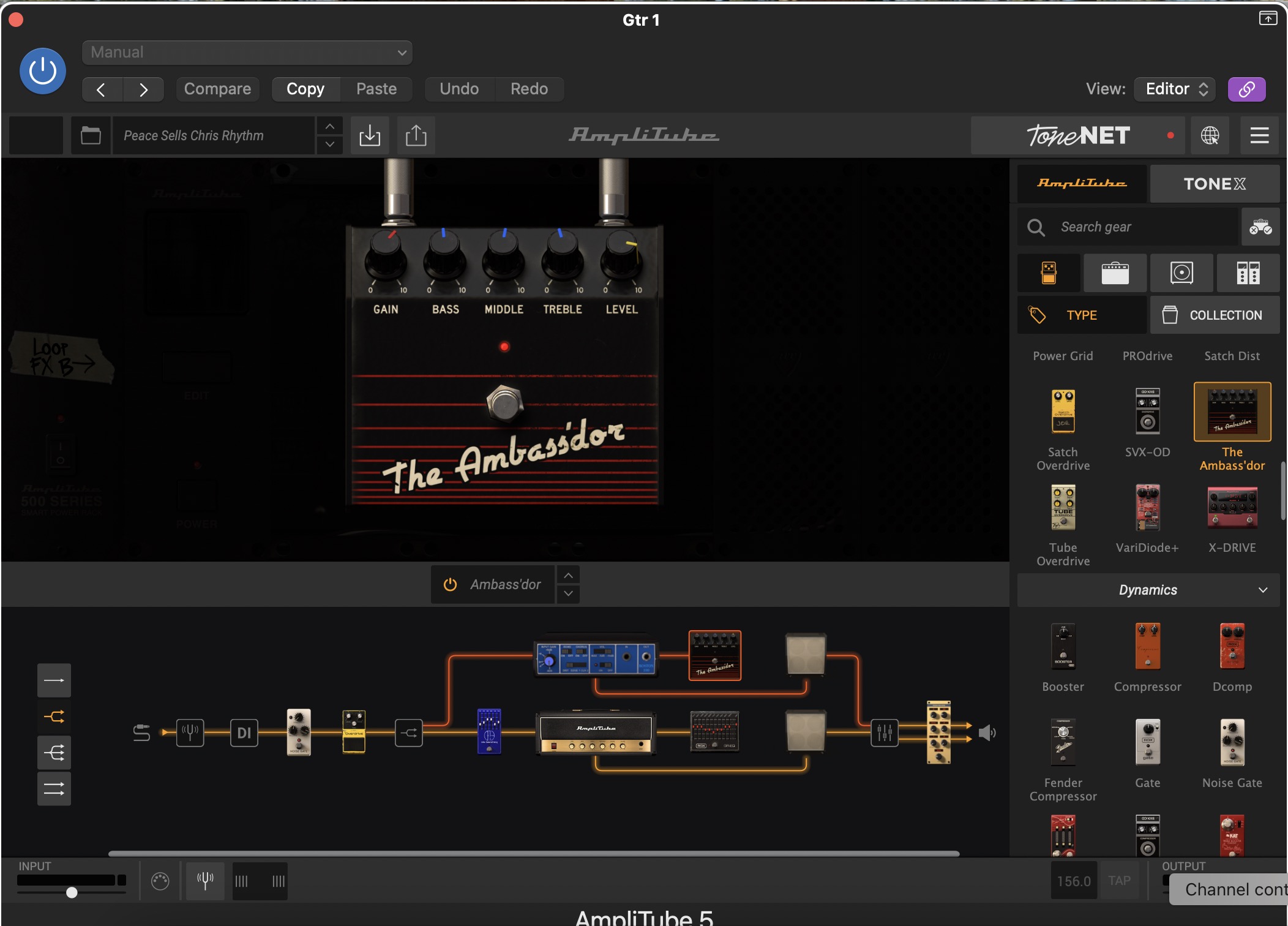
Task: Open the preset browser folder icon
Action: (91, 135)
